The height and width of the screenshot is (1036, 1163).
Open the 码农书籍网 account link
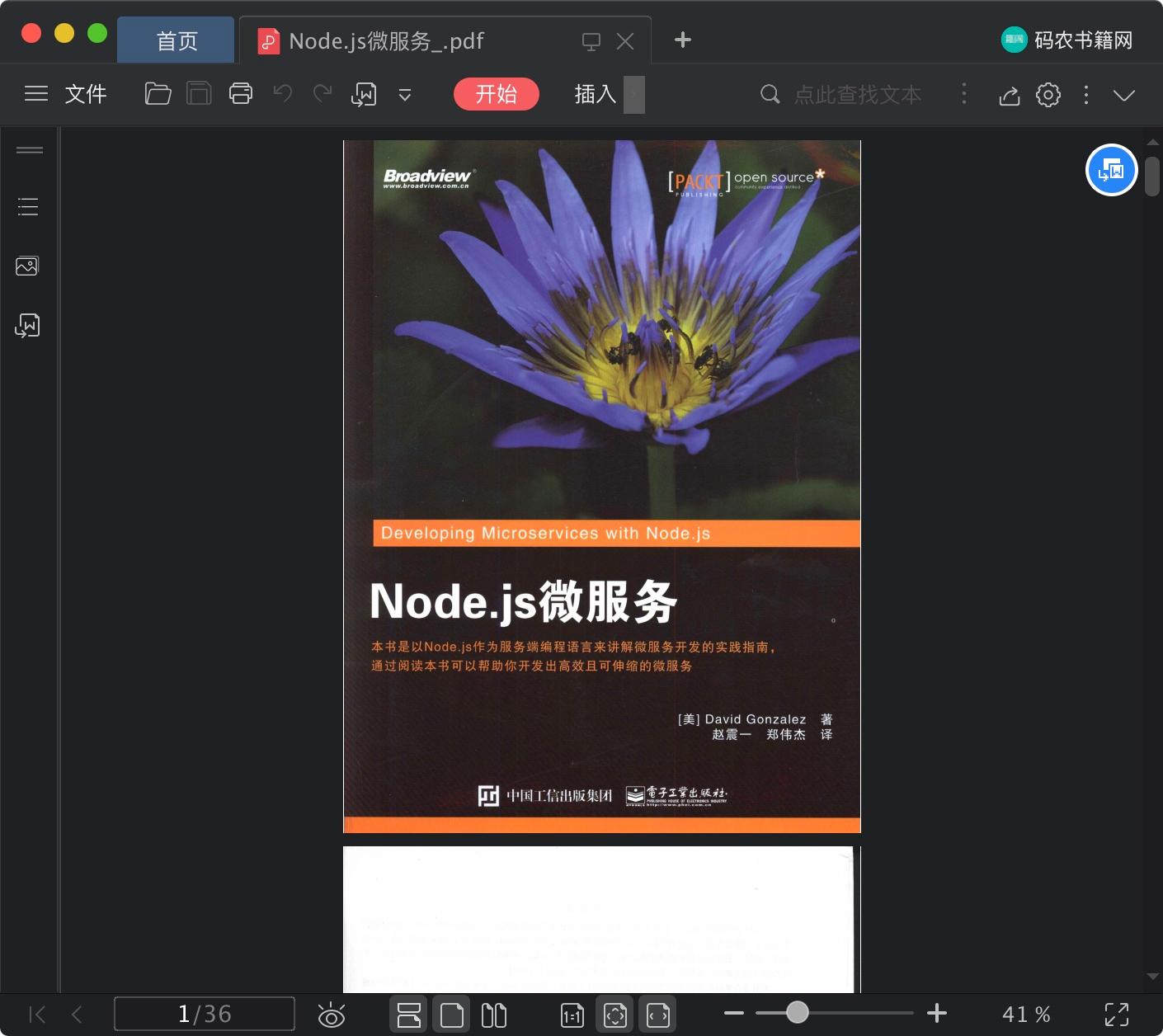(x=1067, y=40)
